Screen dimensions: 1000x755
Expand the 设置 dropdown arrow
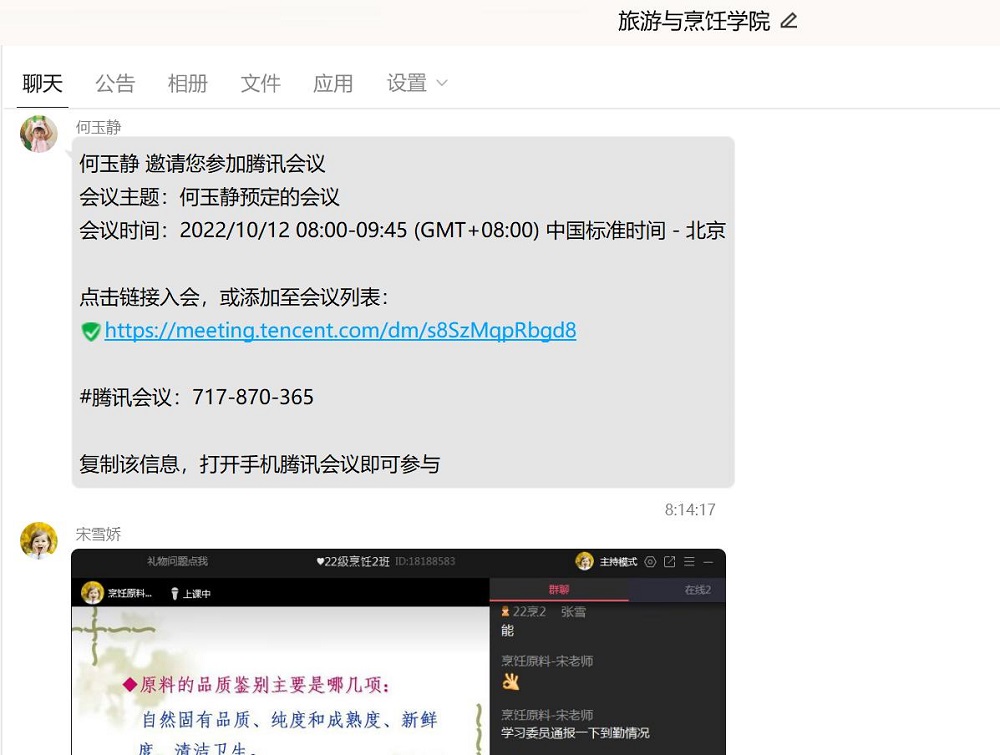click(x=442, y=83)
